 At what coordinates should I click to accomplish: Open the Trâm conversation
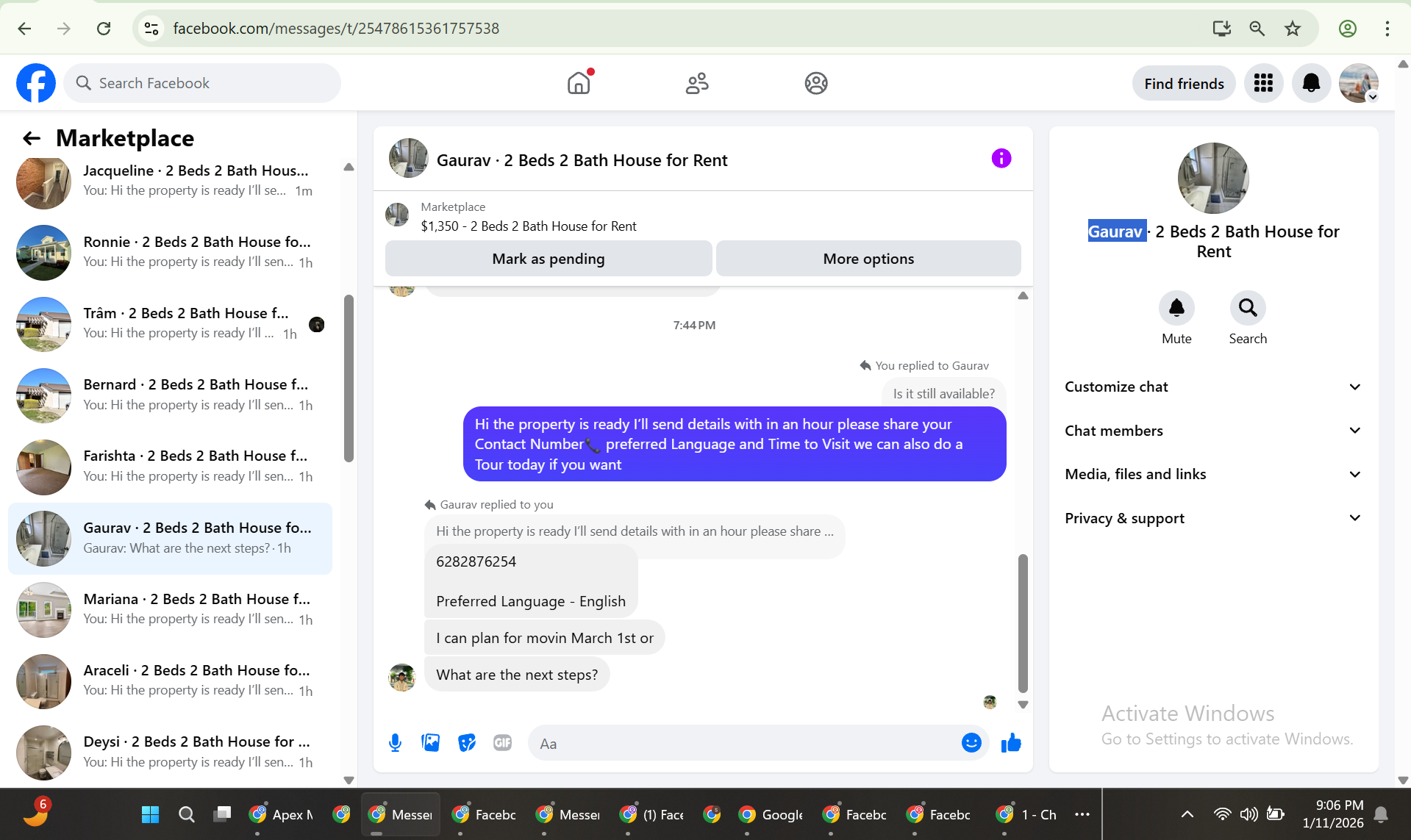click(x=171, y=323)
